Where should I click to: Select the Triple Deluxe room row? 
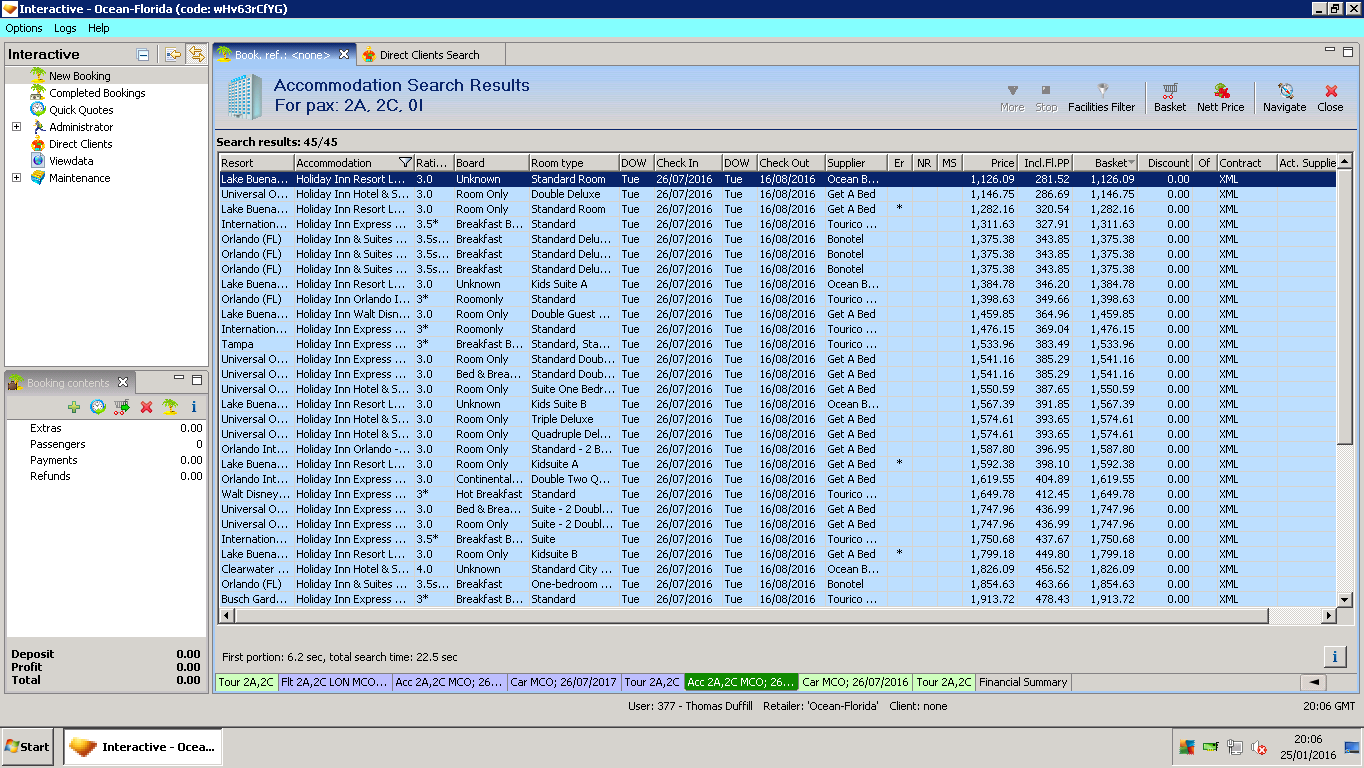coord(777,419)
